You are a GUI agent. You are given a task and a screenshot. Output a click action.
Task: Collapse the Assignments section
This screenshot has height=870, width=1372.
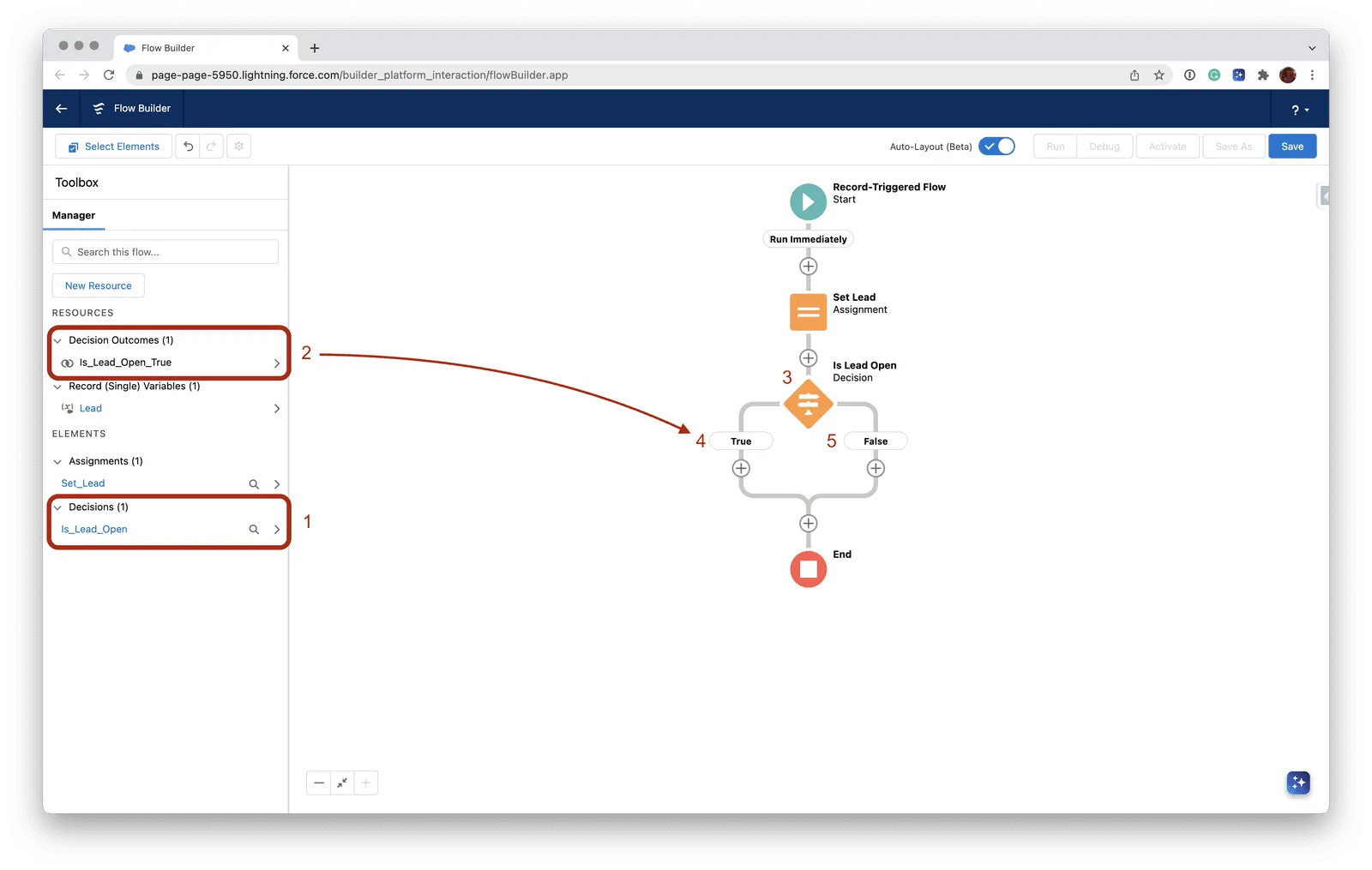point(57,461)
